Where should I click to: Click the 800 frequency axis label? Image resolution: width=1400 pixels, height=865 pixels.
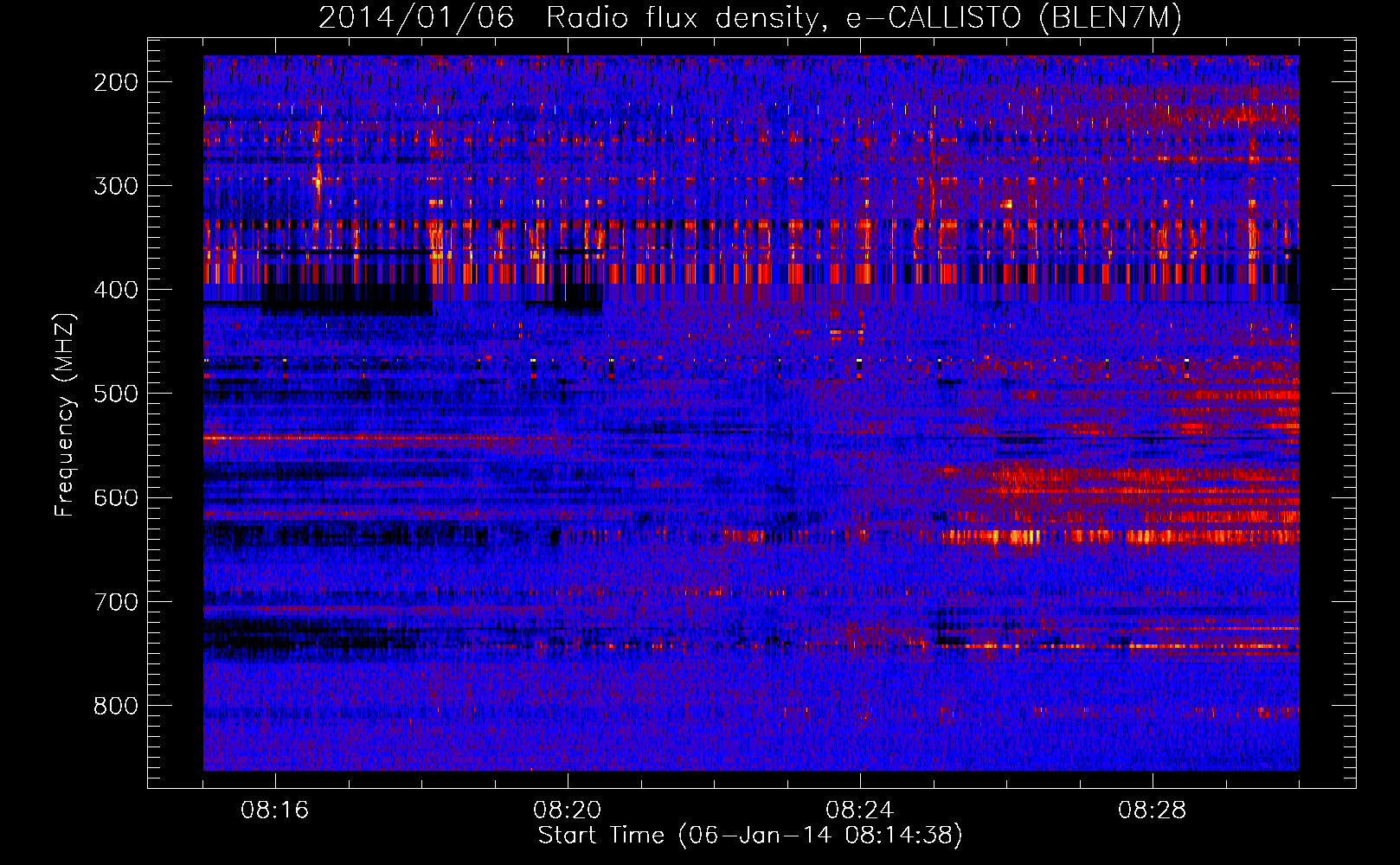pyautogui.click(x=116, y=706)
